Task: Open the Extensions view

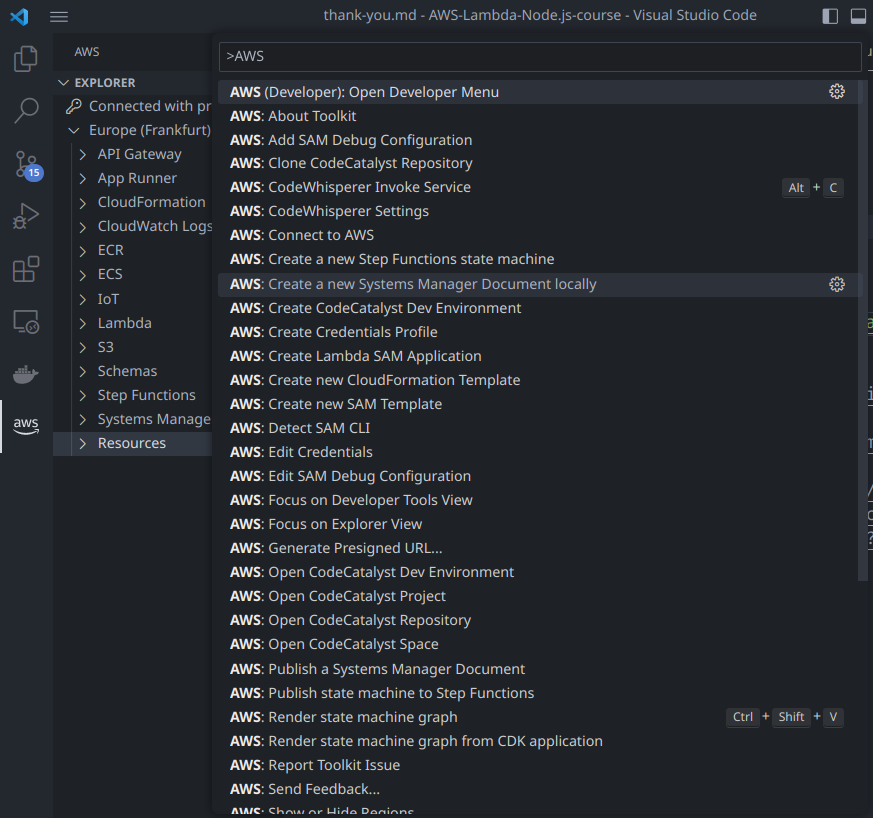Action: tap(25, 269)
